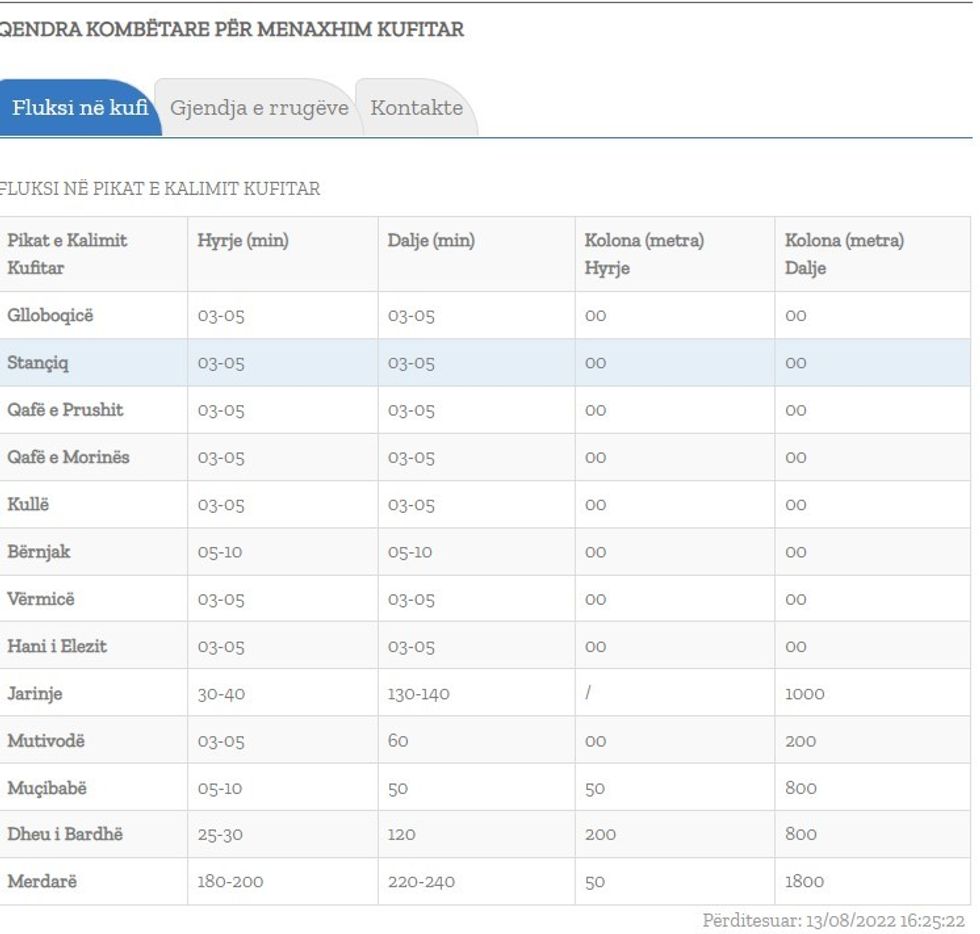Click the Dalje (min) column header
The height and width of the screenshot is (934, 980).
pyautogui.click(x=431, y=241)
